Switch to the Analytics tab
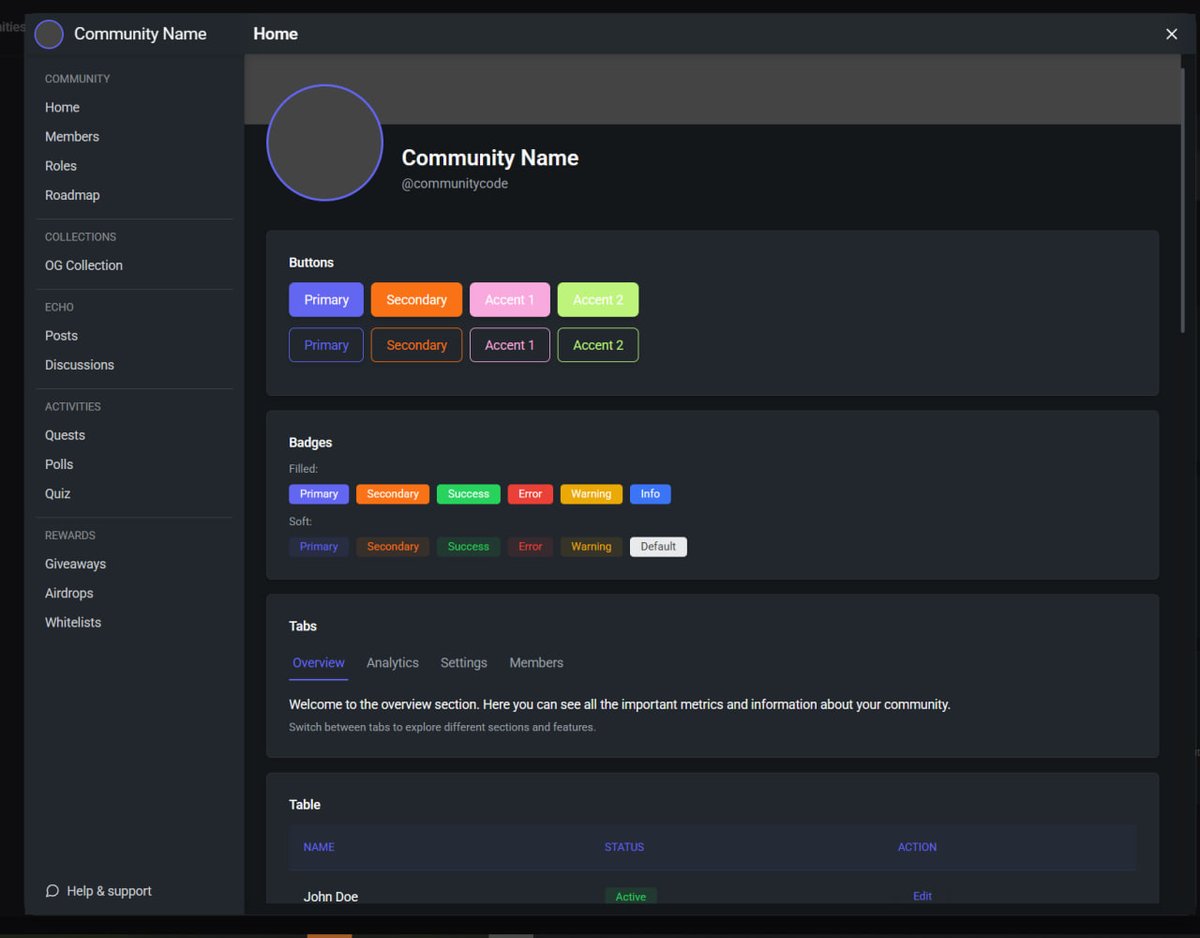This screenshot has height=938, width=1200. [392, 663]
